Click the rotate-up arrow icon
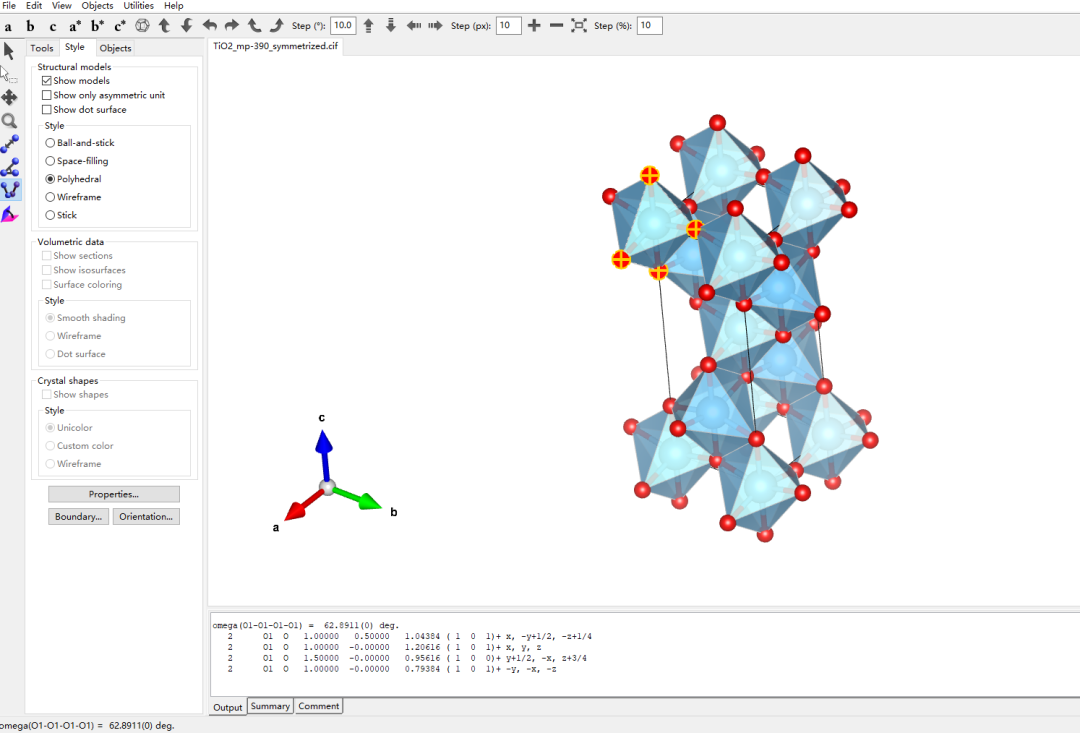 tap(164, 25)
